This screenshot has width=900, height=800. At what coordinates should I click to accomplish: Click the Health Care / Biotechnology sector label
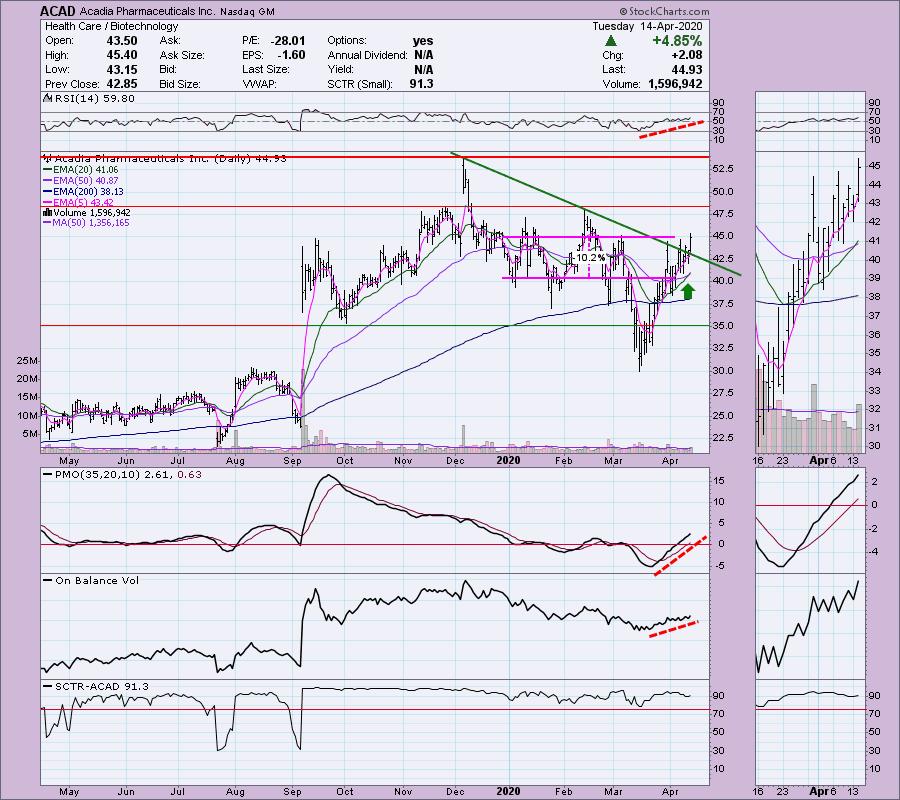[x=111, y=26]
